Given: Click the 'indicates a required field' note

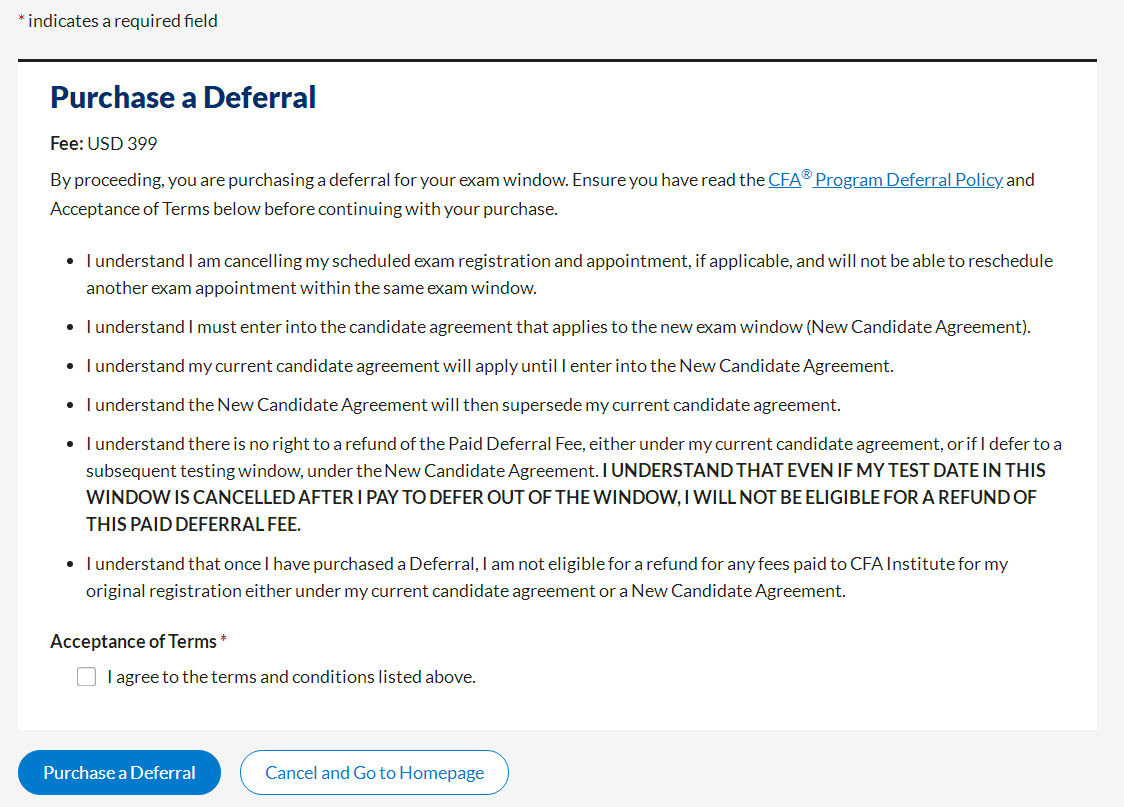Looking at the screenshot, I should [123, 21].
